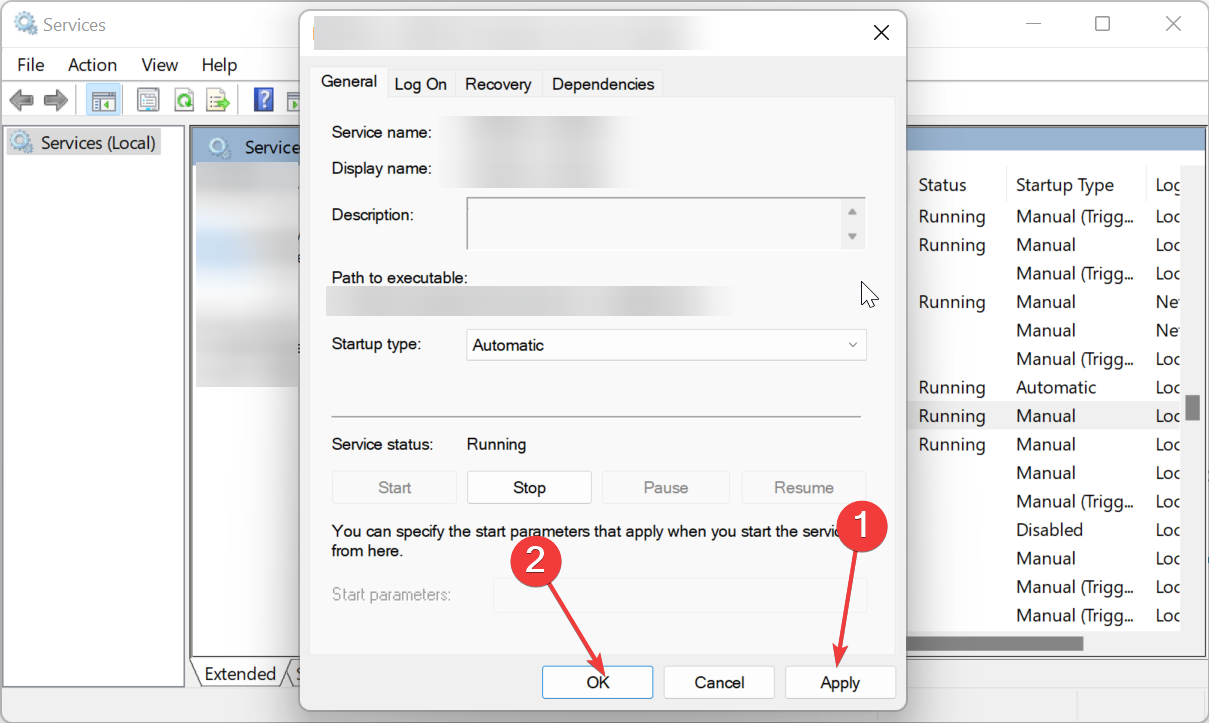Select Services (Local) in the console tree
Viewport: 1209px width, 723px height.
85,143
